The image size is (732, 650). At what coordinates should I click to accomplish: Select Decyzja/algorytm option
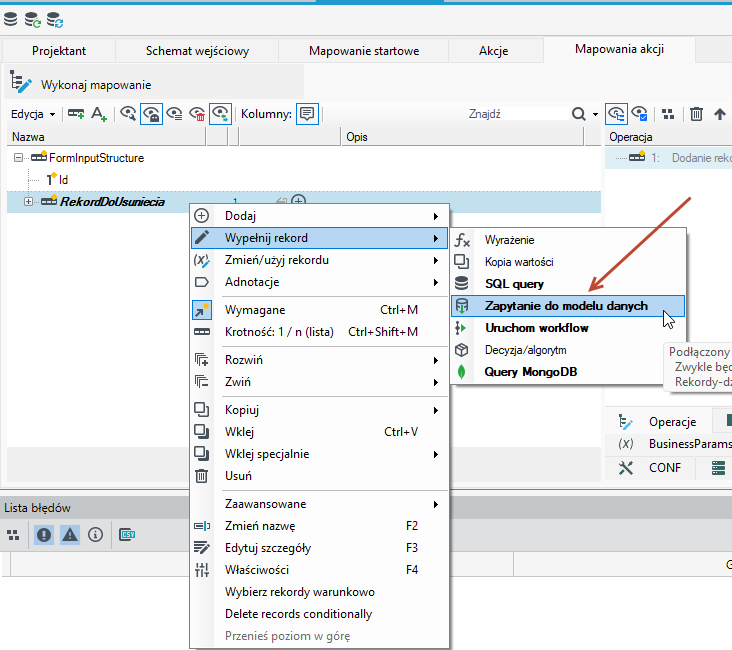click(568, 350)
